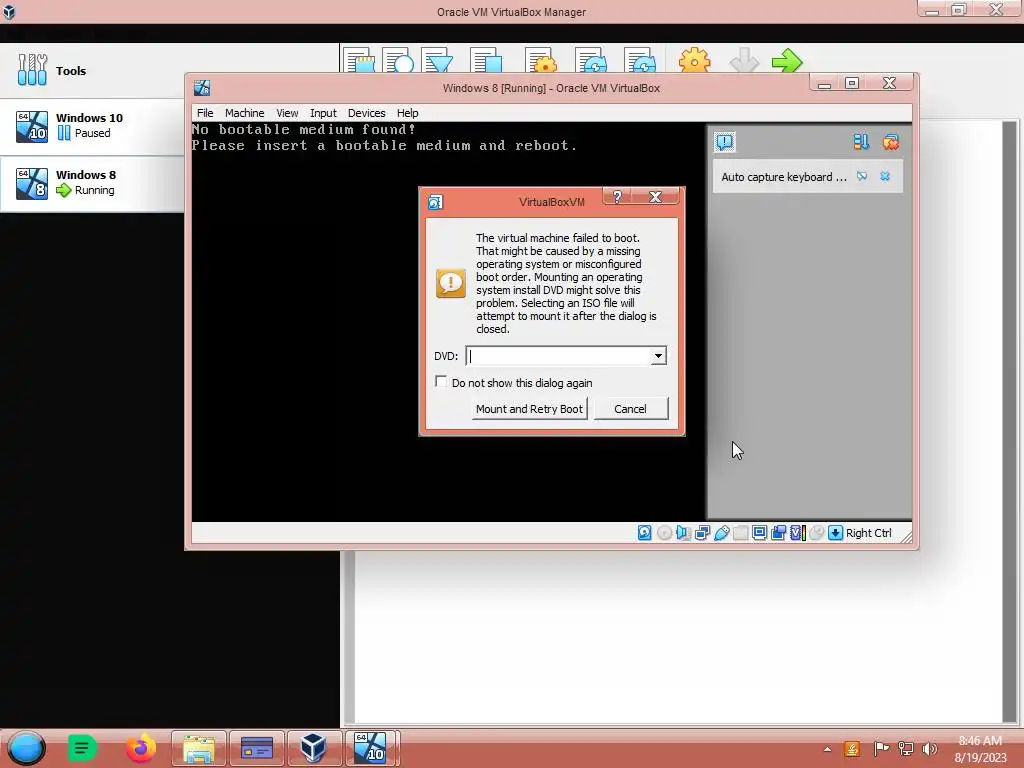Click the Windows 10 VM taskbar icon
The height and width of the screenshot is (768, 1024).
tap(371, 748)
